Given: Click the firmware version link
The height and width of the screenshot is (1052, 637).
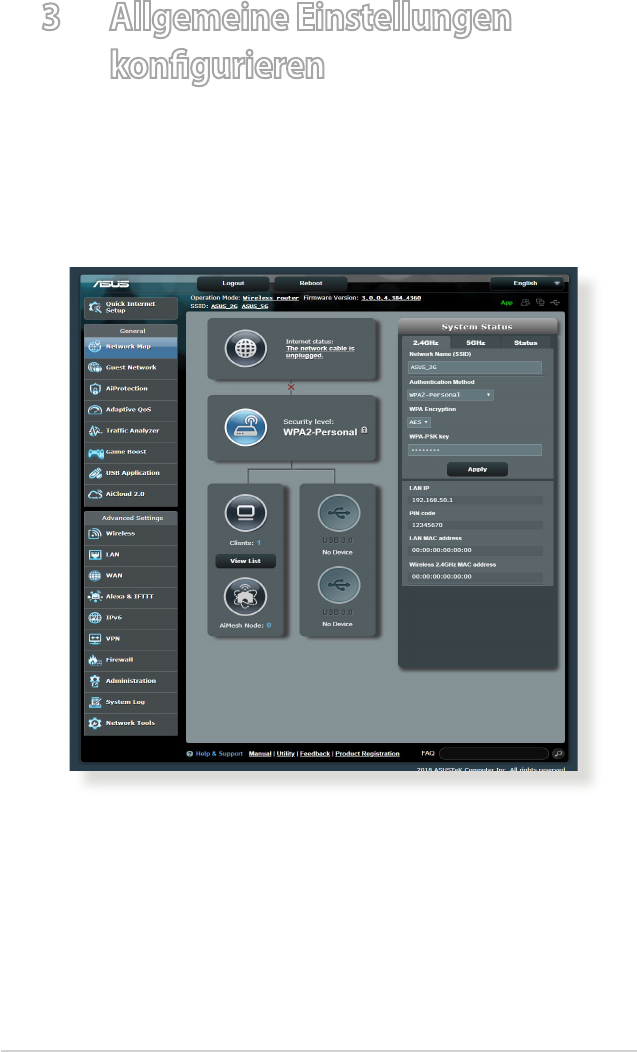Looking at the screenshot, I should (x=391, y=298).
